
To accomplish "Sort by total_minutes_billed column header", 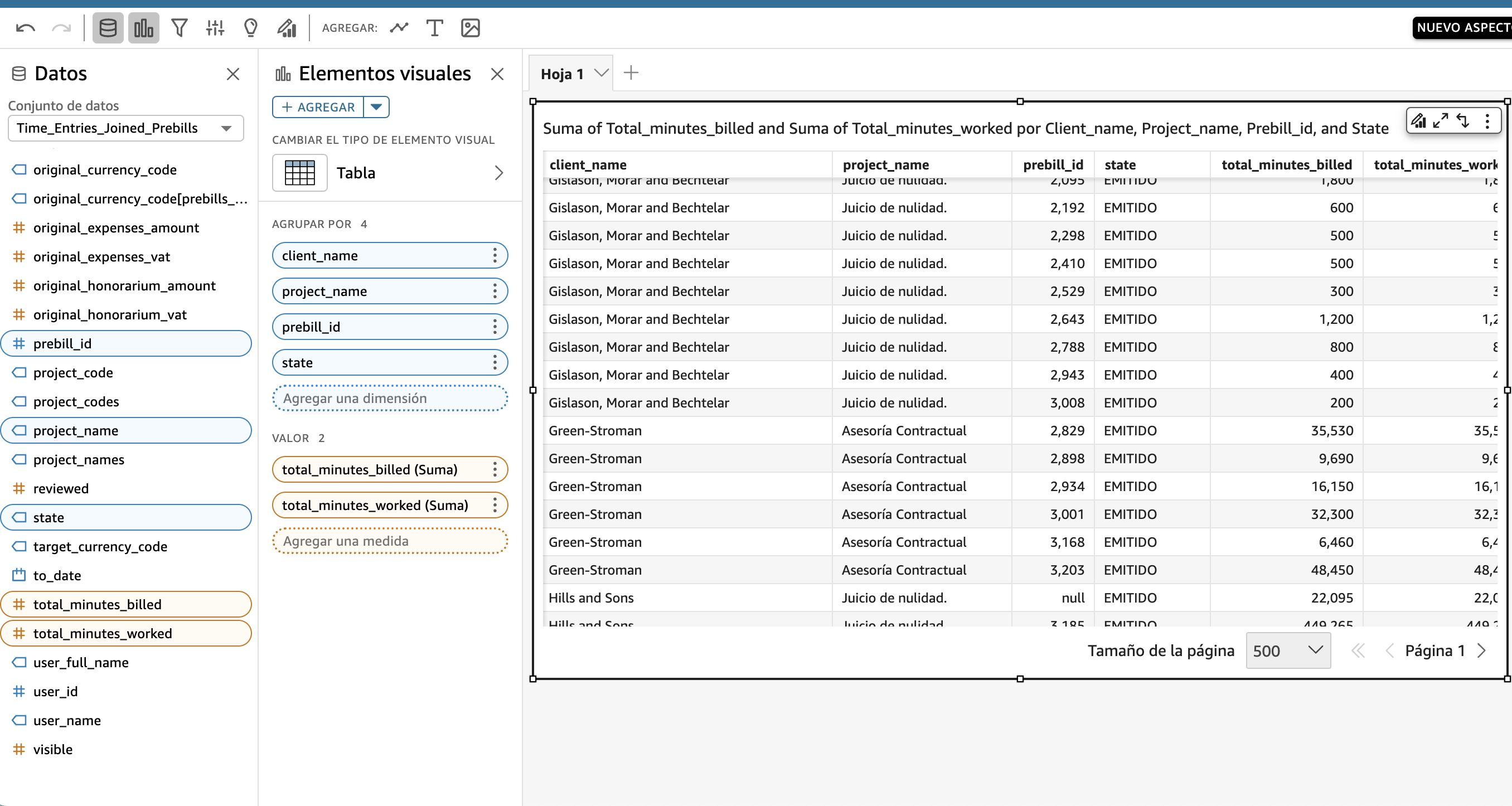I will point(1287,165).
